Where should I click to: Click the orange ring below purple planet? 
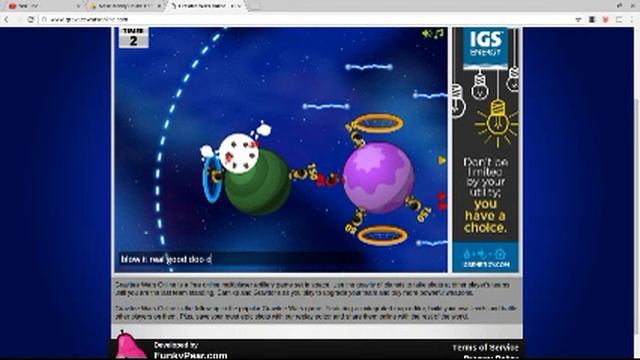382,236
